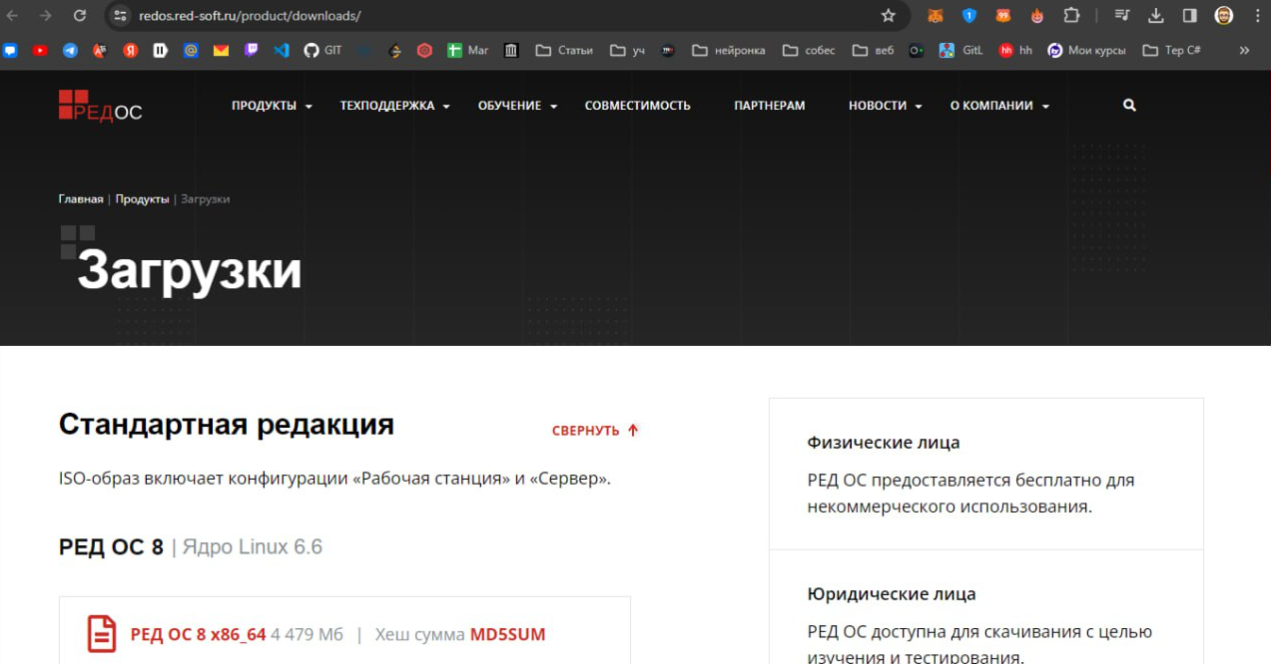This screenshot has height=664, width=1271.
Task: Reload the page with the refresh icon
Action: coord(80,16)
